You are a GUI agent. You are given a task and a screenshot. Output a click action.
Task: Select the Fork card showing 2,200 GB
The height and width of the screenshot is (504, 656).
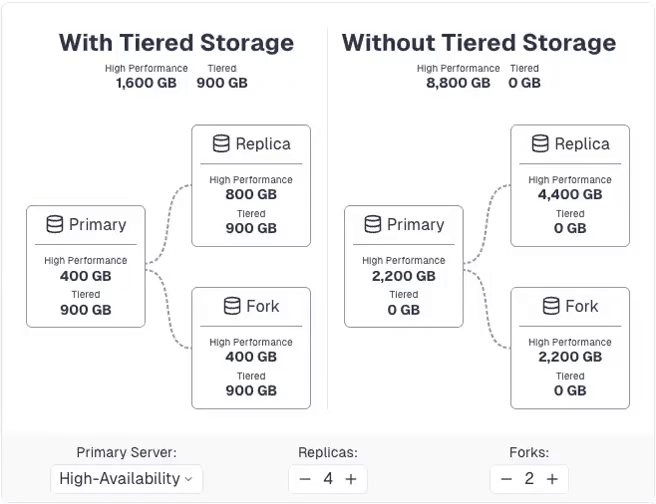coord(570,347)
